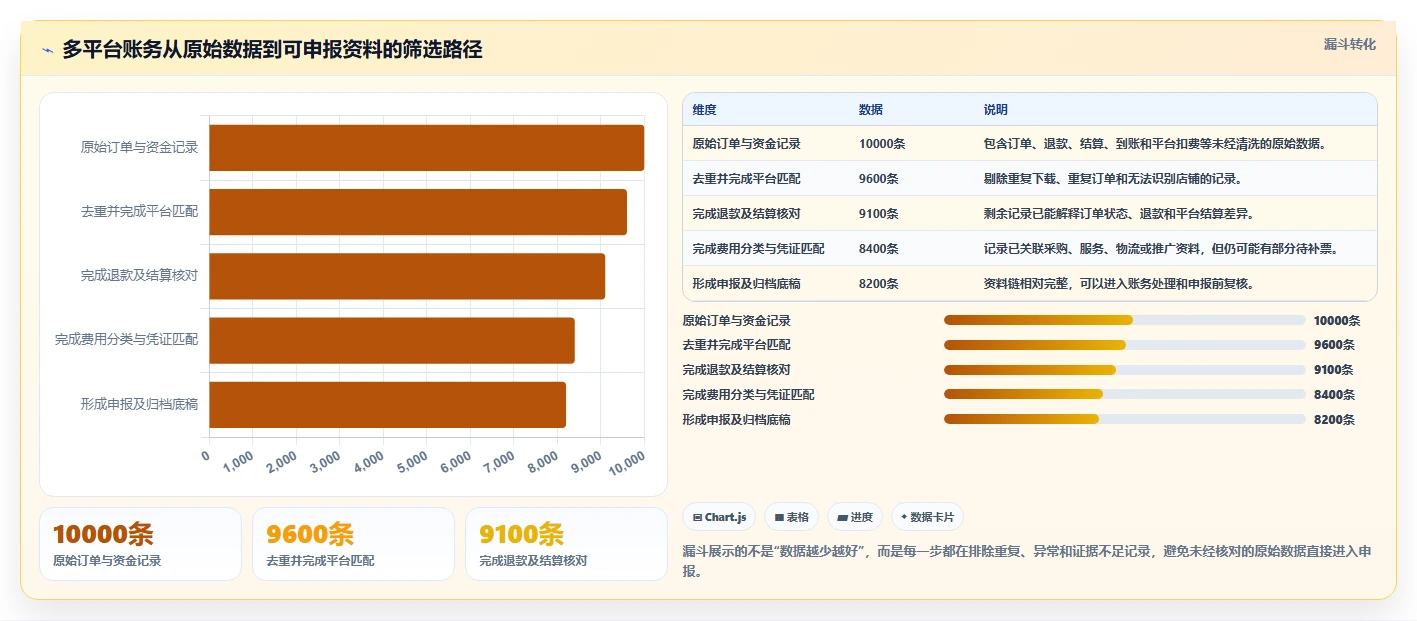This screenshot has width=1417, height=621.
Task: Click the description starting 剔除重复下载
Action: 1112,179
